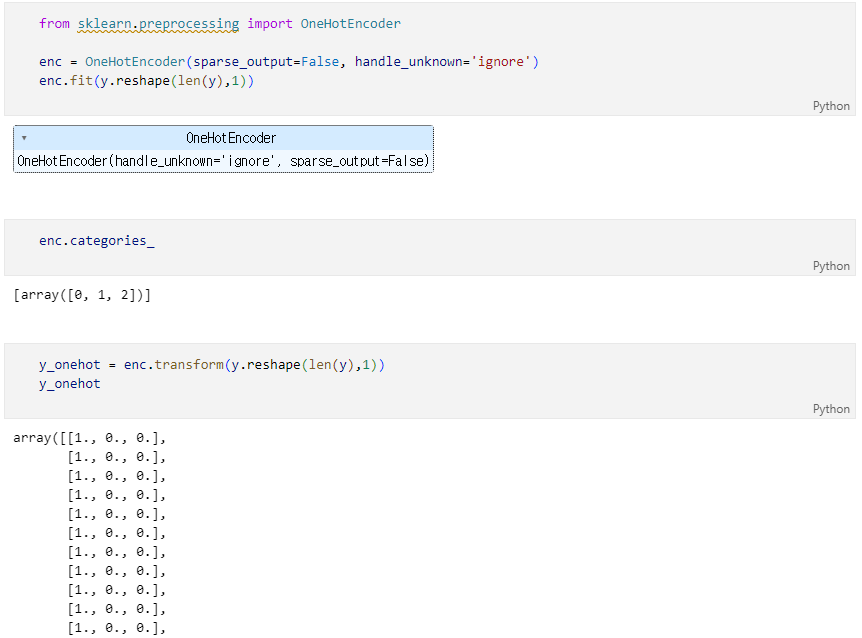
Task: Click the standalone y_onehot line
Action: point(70,384)
